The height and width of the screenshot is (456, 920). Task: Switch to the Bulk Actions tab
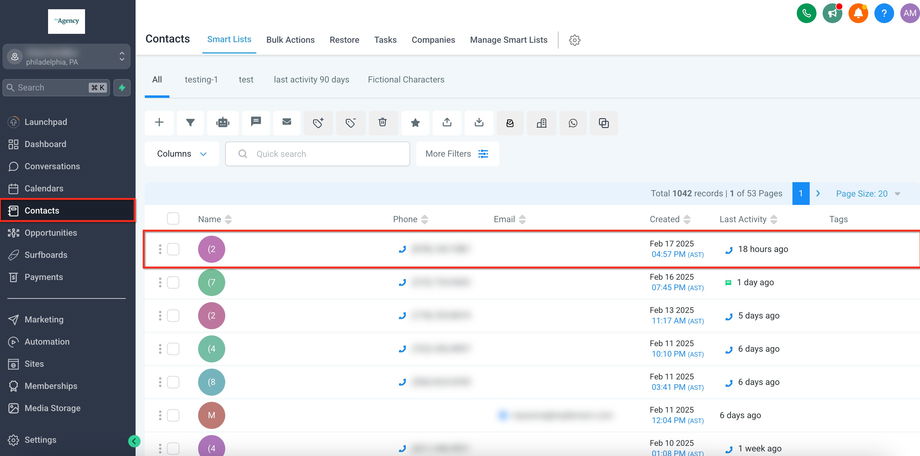(x=290, y=40)
